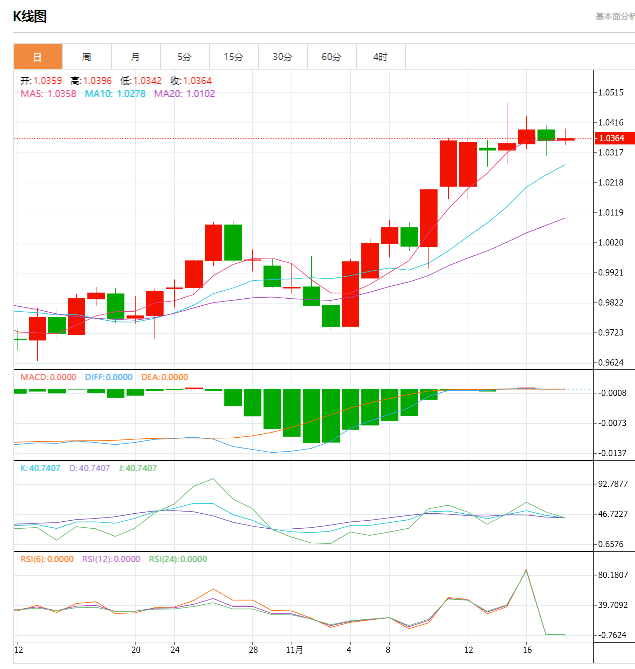635x669 pixels.
Task: Click the RSI(6): 0.0000 label
Action: pos(47,559)
